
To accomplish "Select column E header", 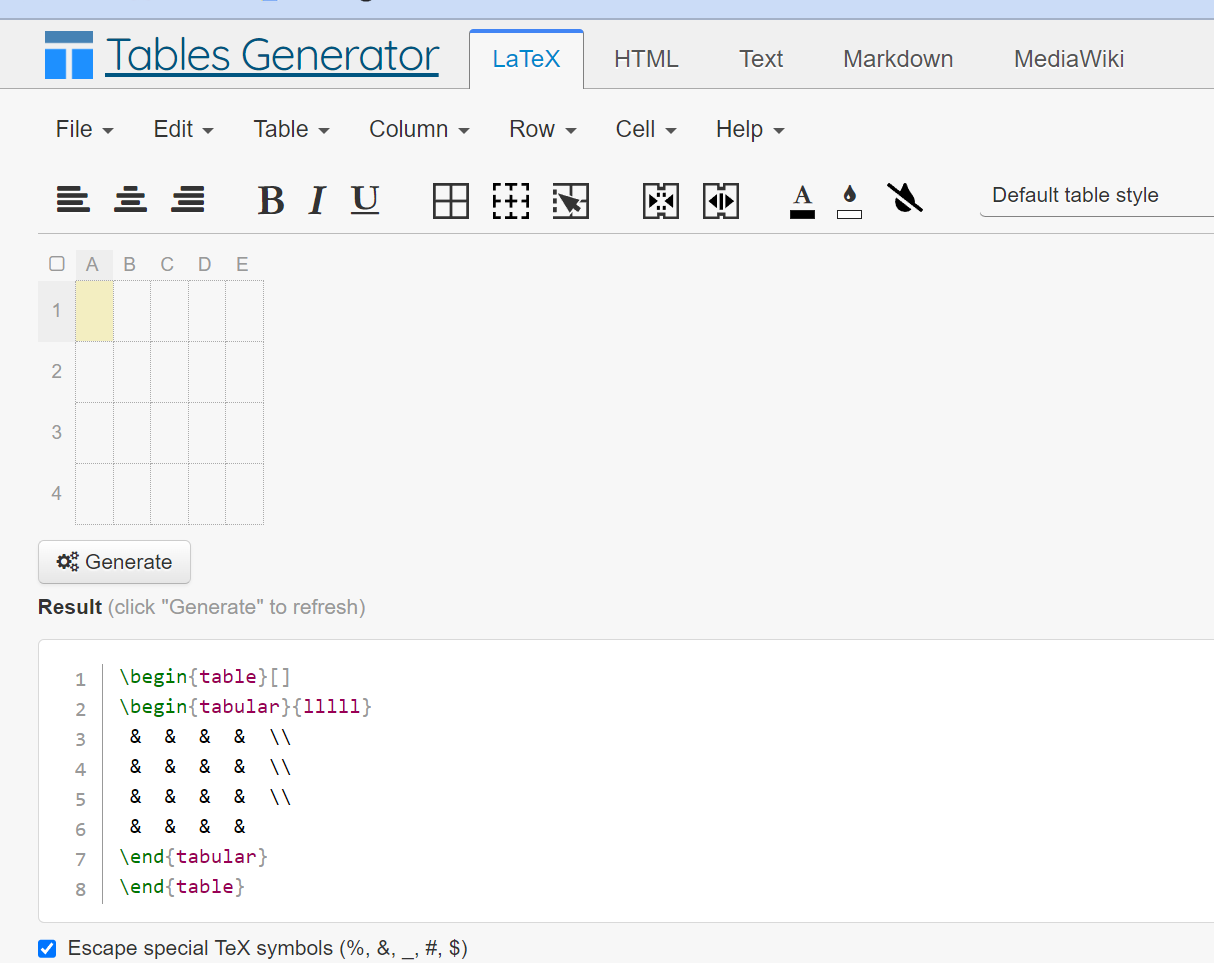I will click(242, 265).
